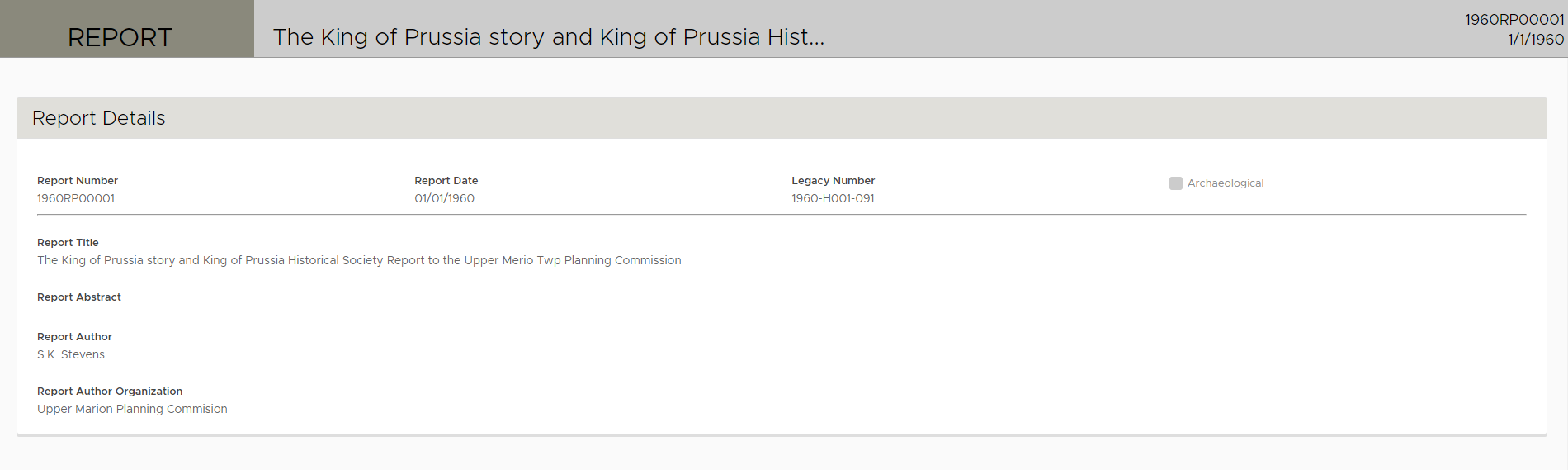Screen dimensions: 1568x470
Task: Click the Report Title field label
Action: 68,243
